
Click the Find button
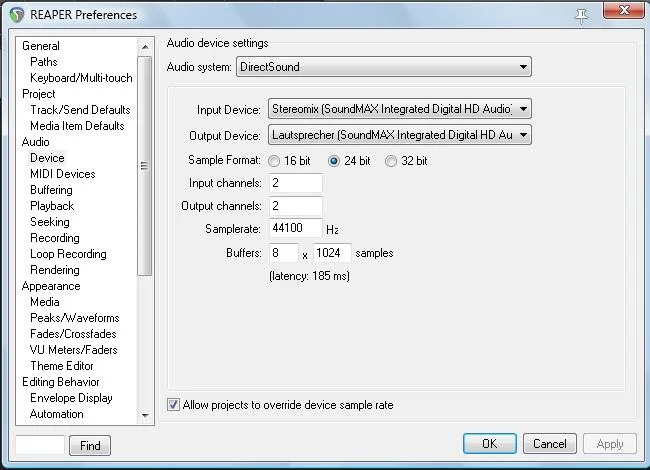click(x=90, y=446)
